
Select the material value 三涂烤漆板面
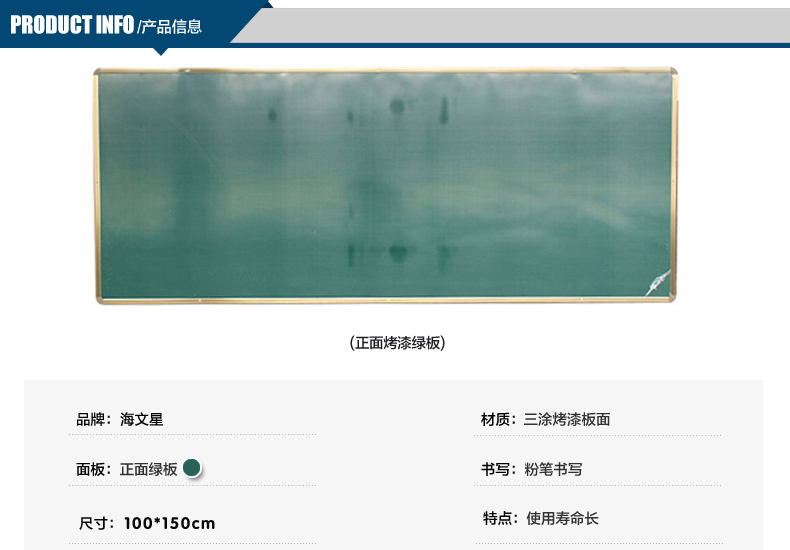pyautogui.click(x=567, y=419)
